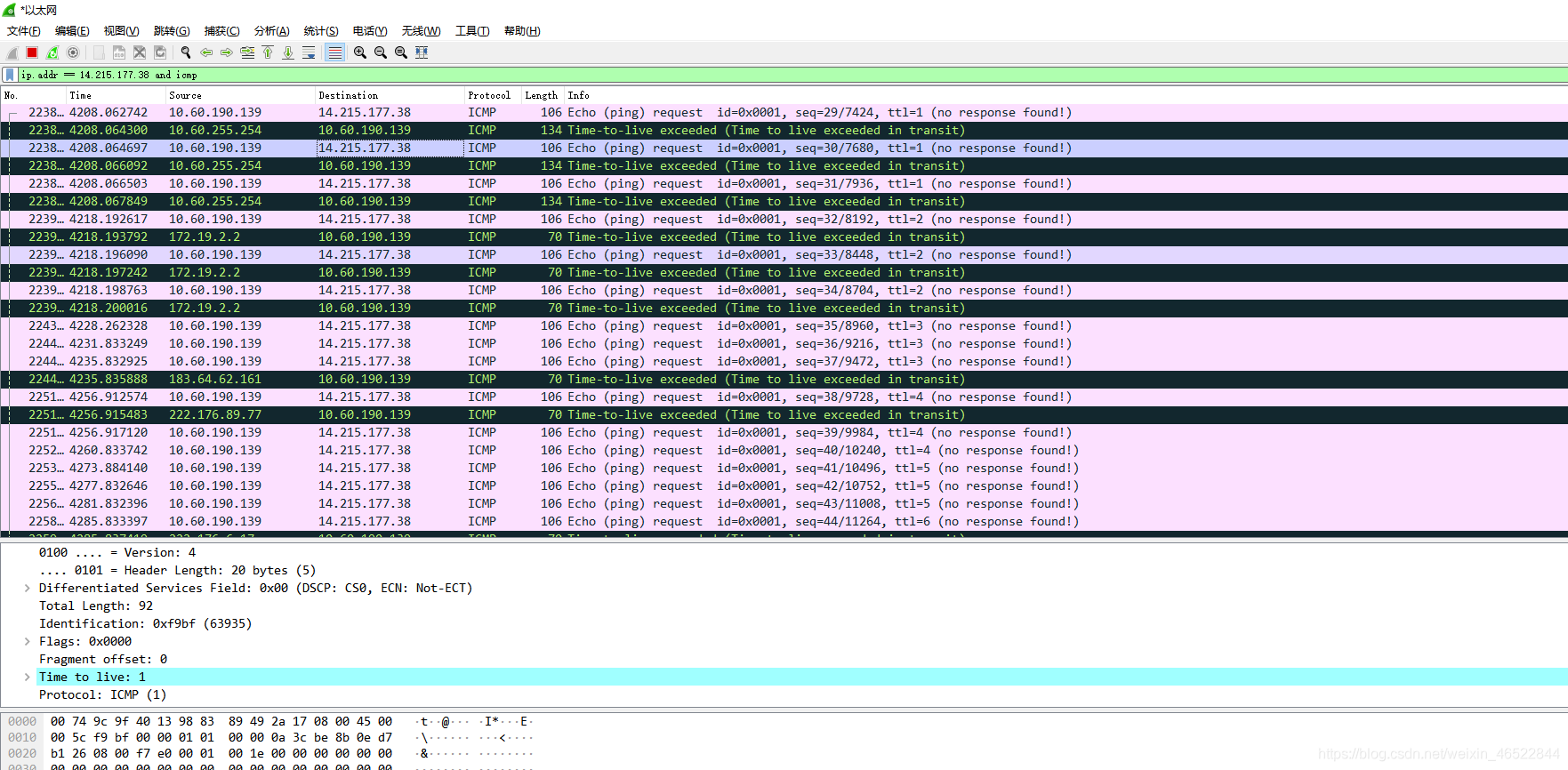Click the Version: 4 field line

click(117, 553)
